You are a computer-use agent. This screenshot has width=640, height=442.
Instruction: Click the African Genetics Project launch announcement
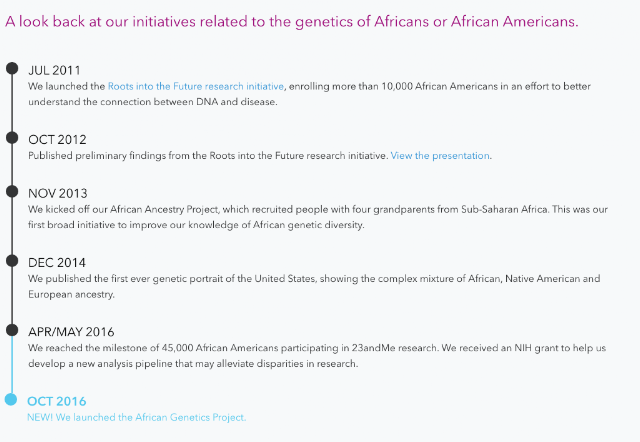pos(137,417)
